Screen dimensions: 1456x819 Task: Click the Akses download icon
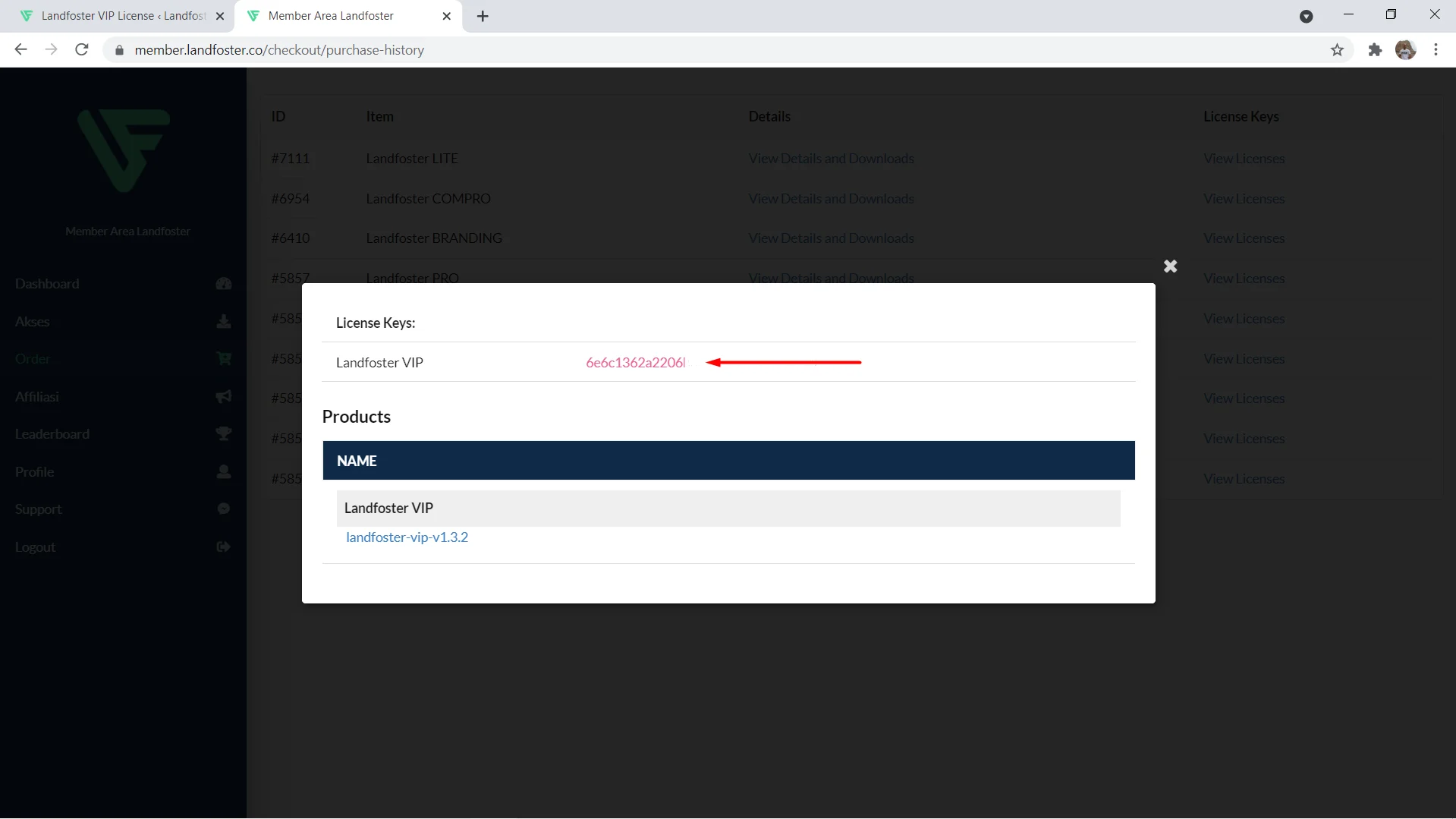click(x=224, y=321)
